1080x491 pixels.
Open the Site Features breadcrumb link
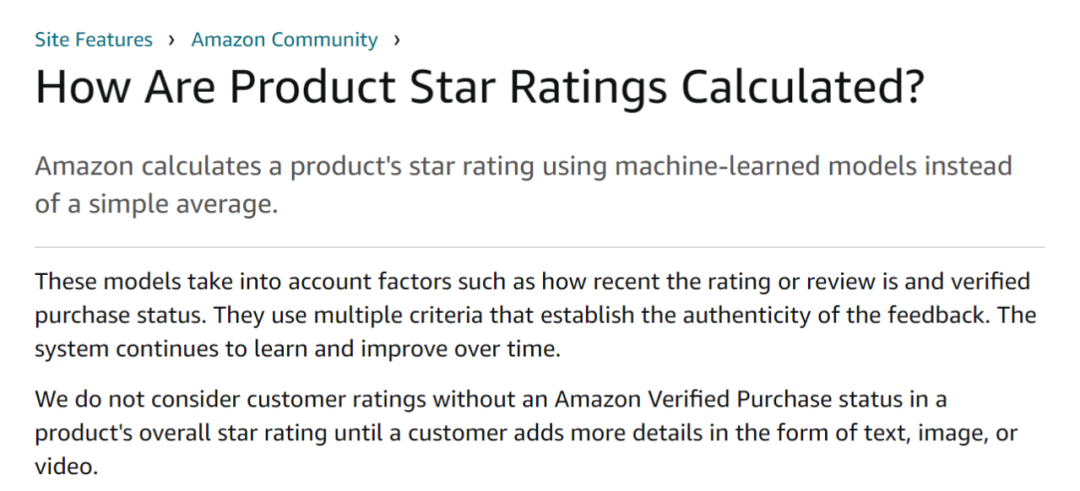(94, 39)
